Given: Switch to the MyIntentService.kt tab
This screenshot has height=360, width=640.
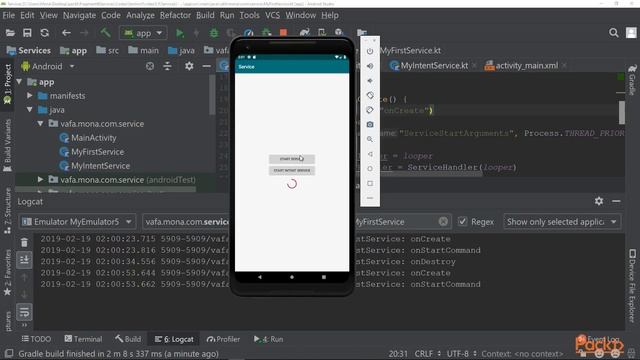Looking at the screenshot, I should [x=434, y=66].
